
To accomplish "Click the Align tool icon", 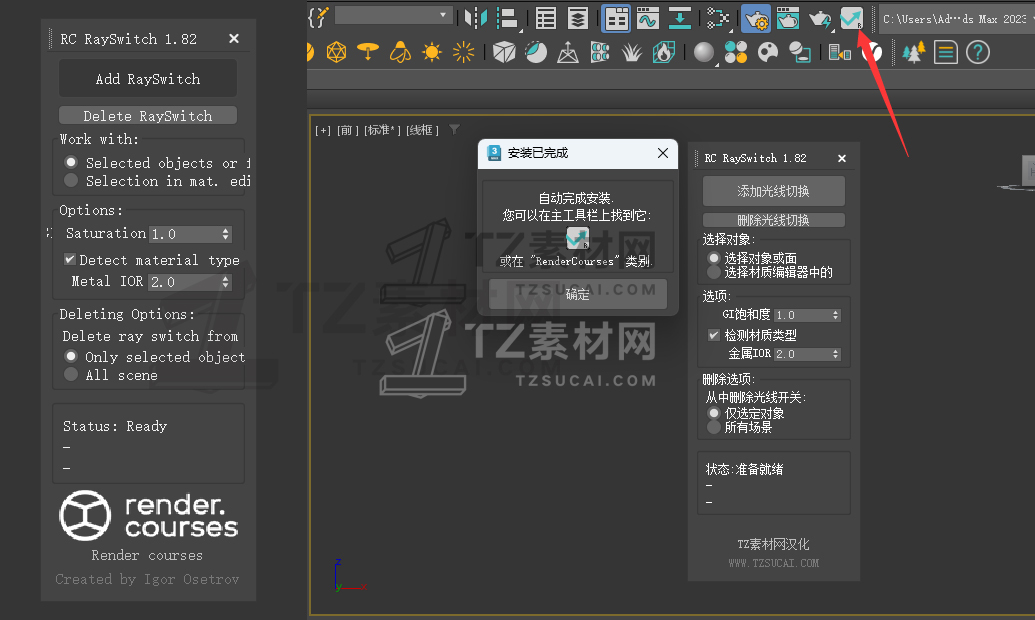I will pyautogui.click(x=507, y=18).
